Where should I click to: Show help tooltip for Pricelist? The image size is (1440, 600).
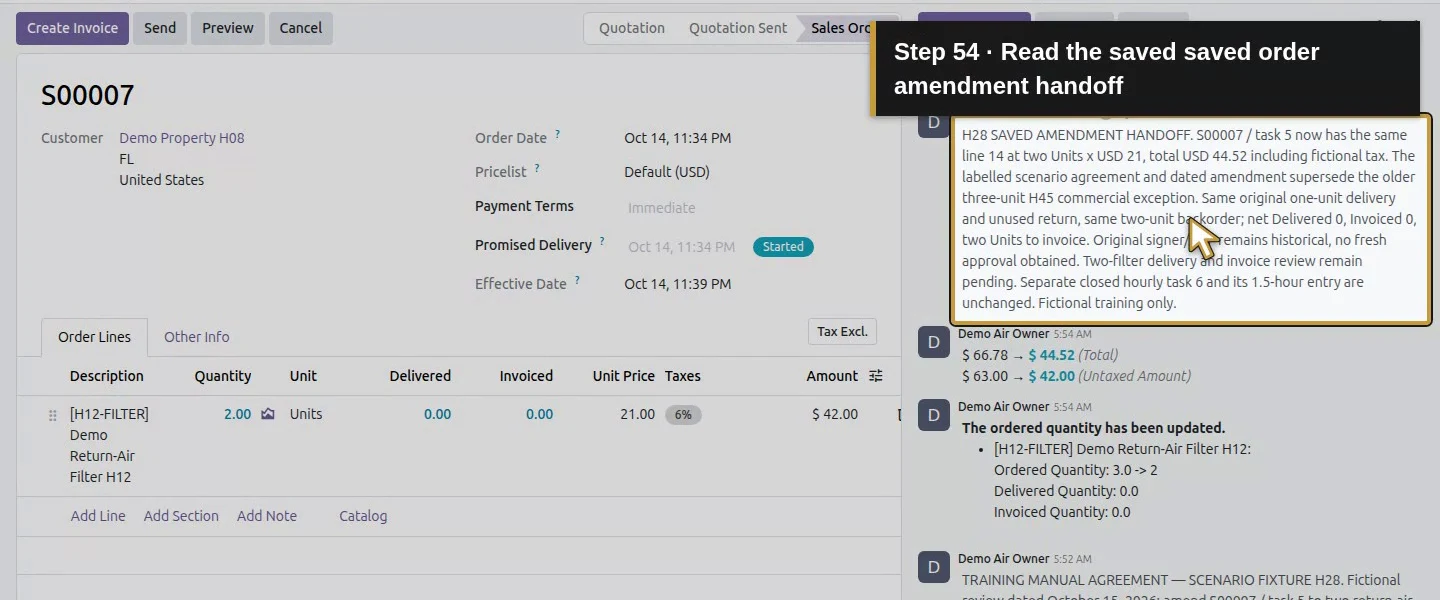point(537,168)
